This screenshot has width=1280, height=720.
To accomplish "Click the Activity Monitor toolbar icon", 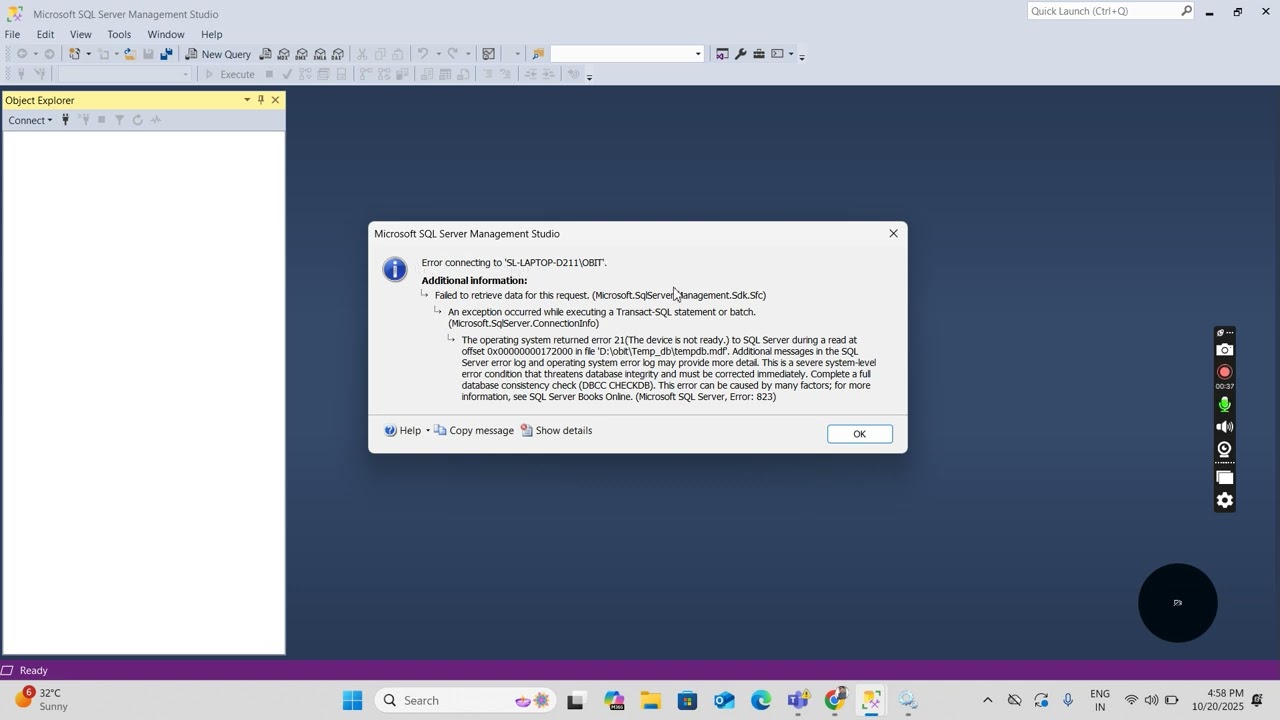I will click(x=488, y=54).
